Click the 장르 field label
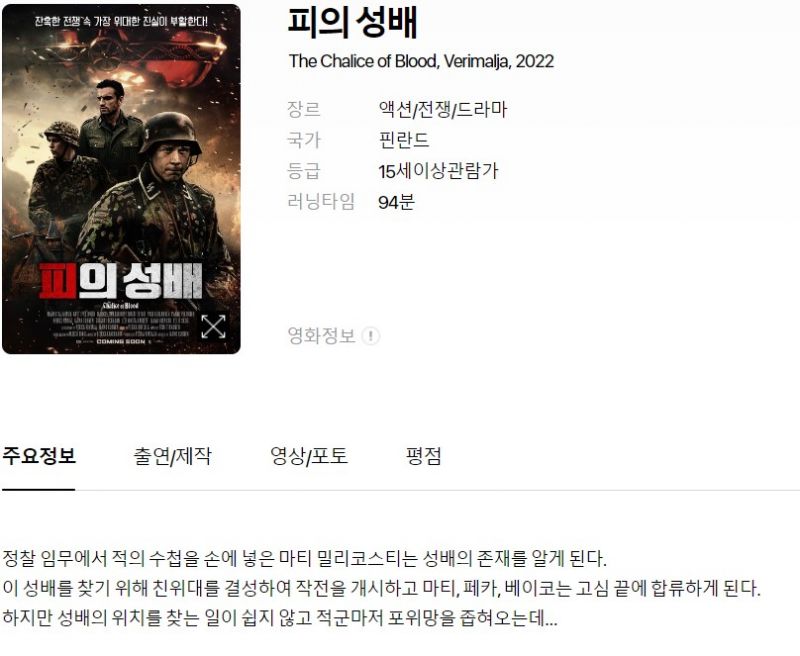800x656 pixels. 304,110
